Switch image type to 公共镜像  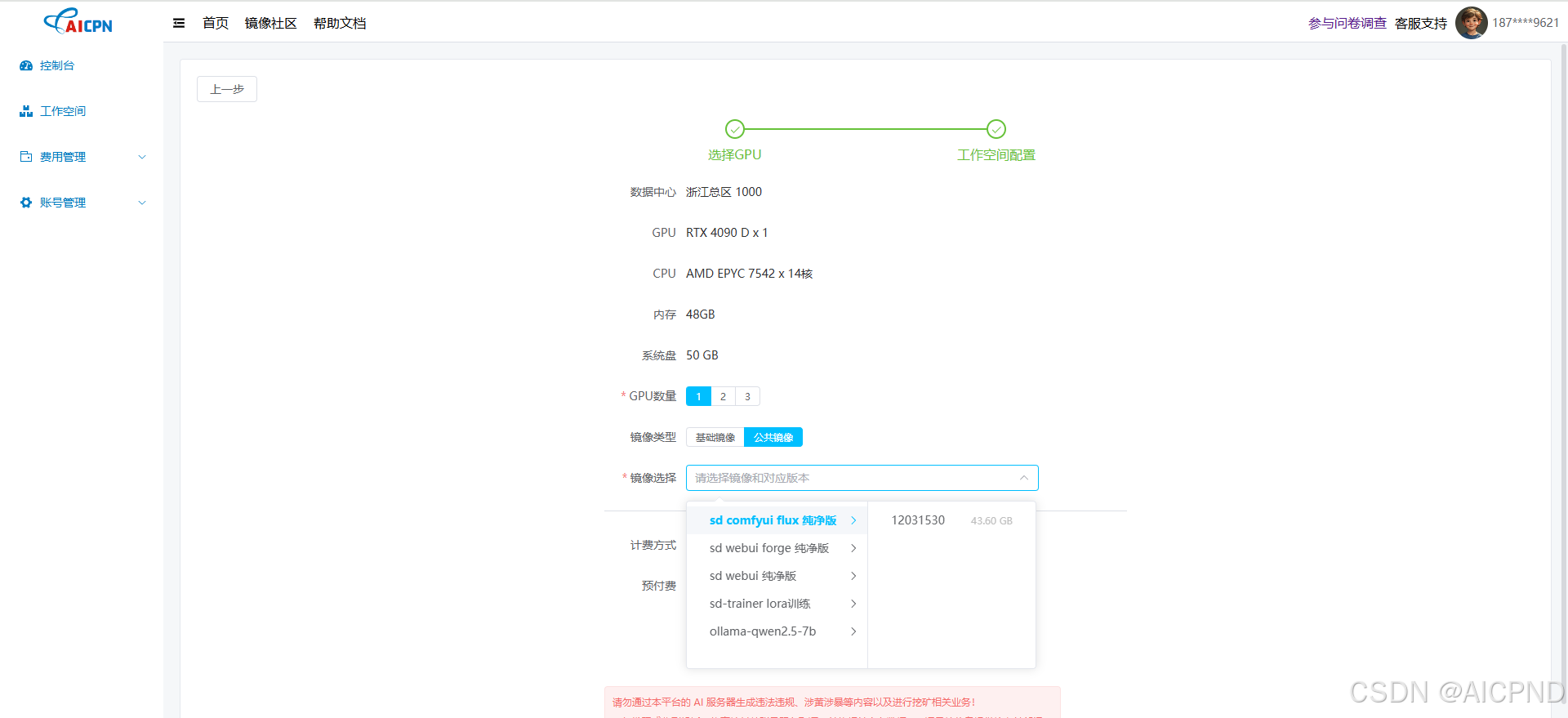click(773, 437)
